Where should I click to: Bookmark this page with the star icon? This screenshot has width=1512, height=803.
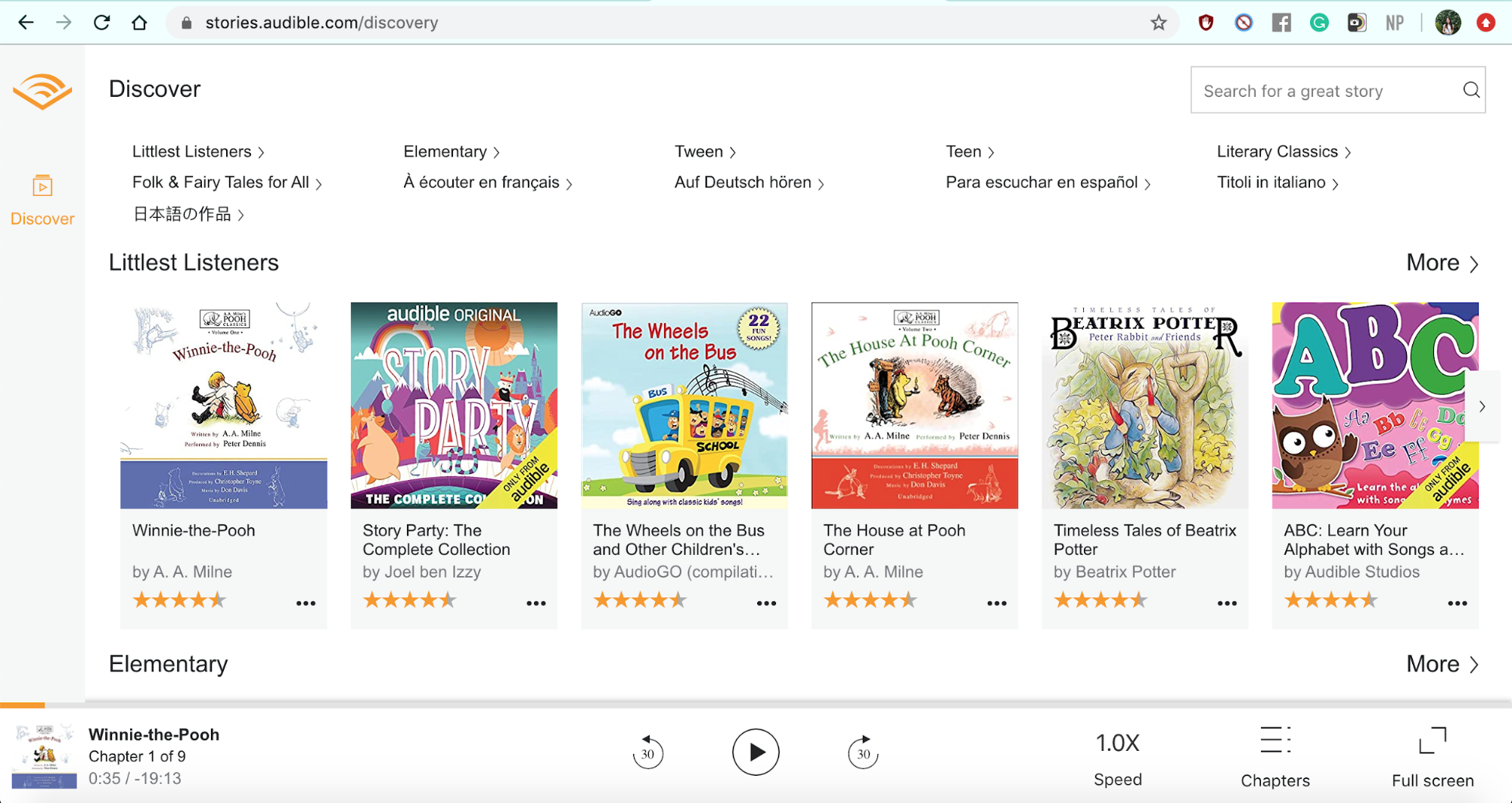pos(1158,23)
